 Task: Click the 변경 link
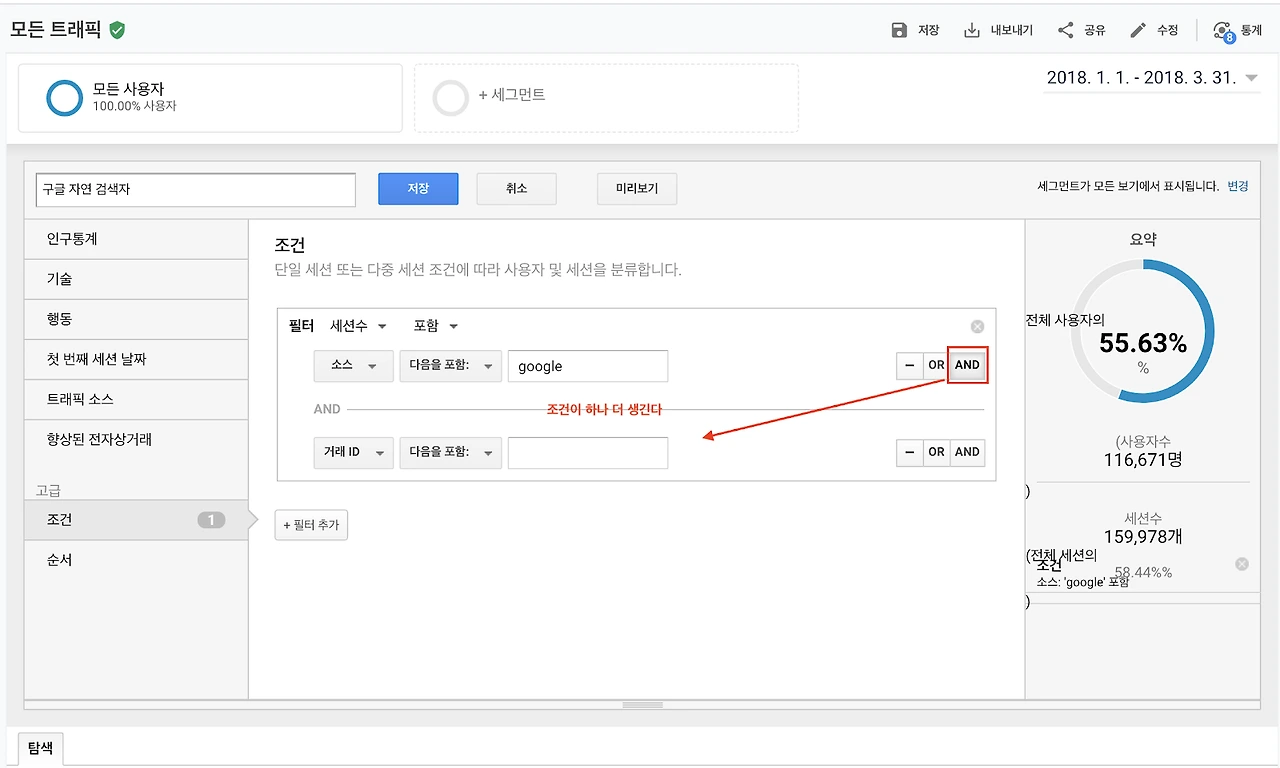tap(1238, 186)
